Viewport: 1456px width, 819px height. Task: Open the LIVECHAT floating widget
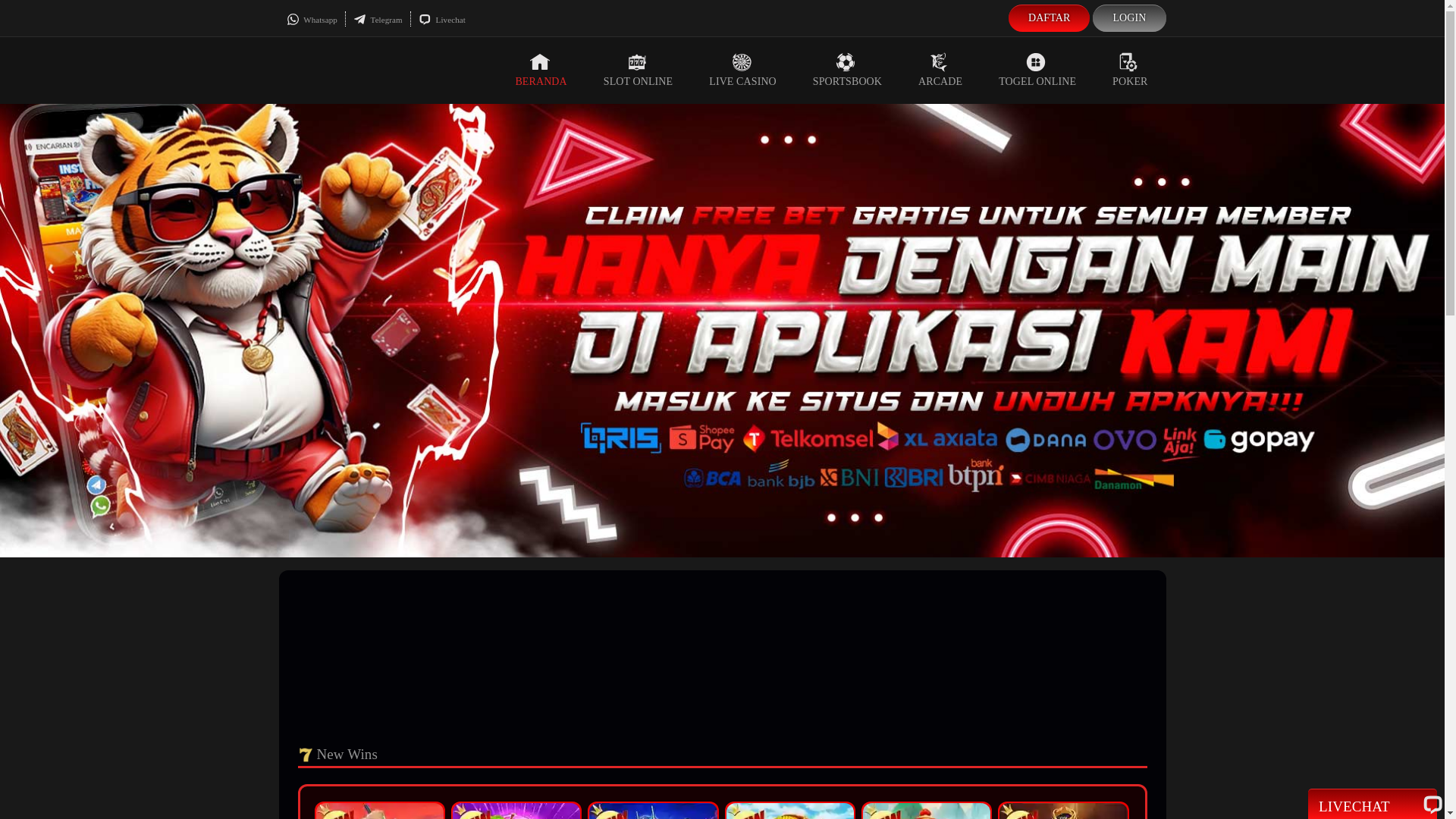point(1373,805)
